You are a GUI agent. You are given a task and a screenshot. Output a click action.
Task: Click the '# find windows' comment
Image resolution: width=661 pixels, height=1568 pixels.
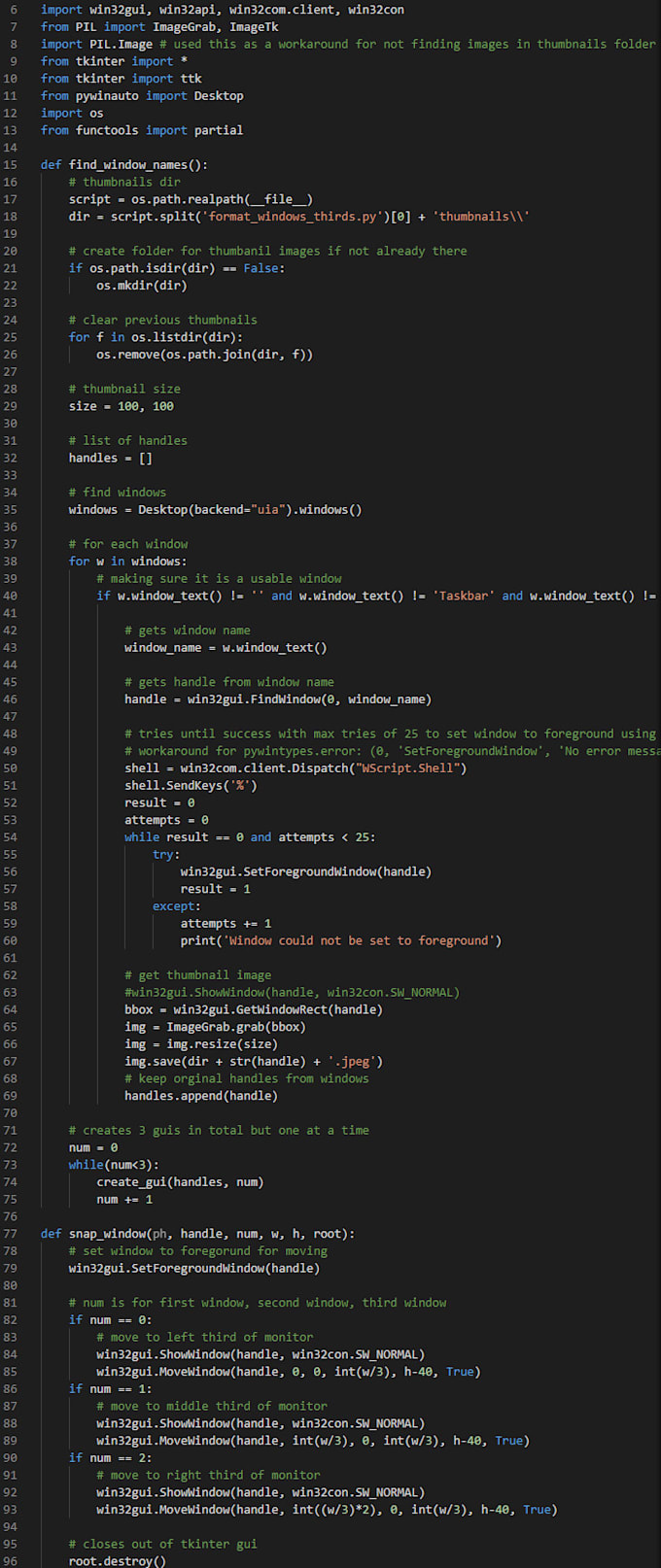pyautogui.click(x=118, y=493)
